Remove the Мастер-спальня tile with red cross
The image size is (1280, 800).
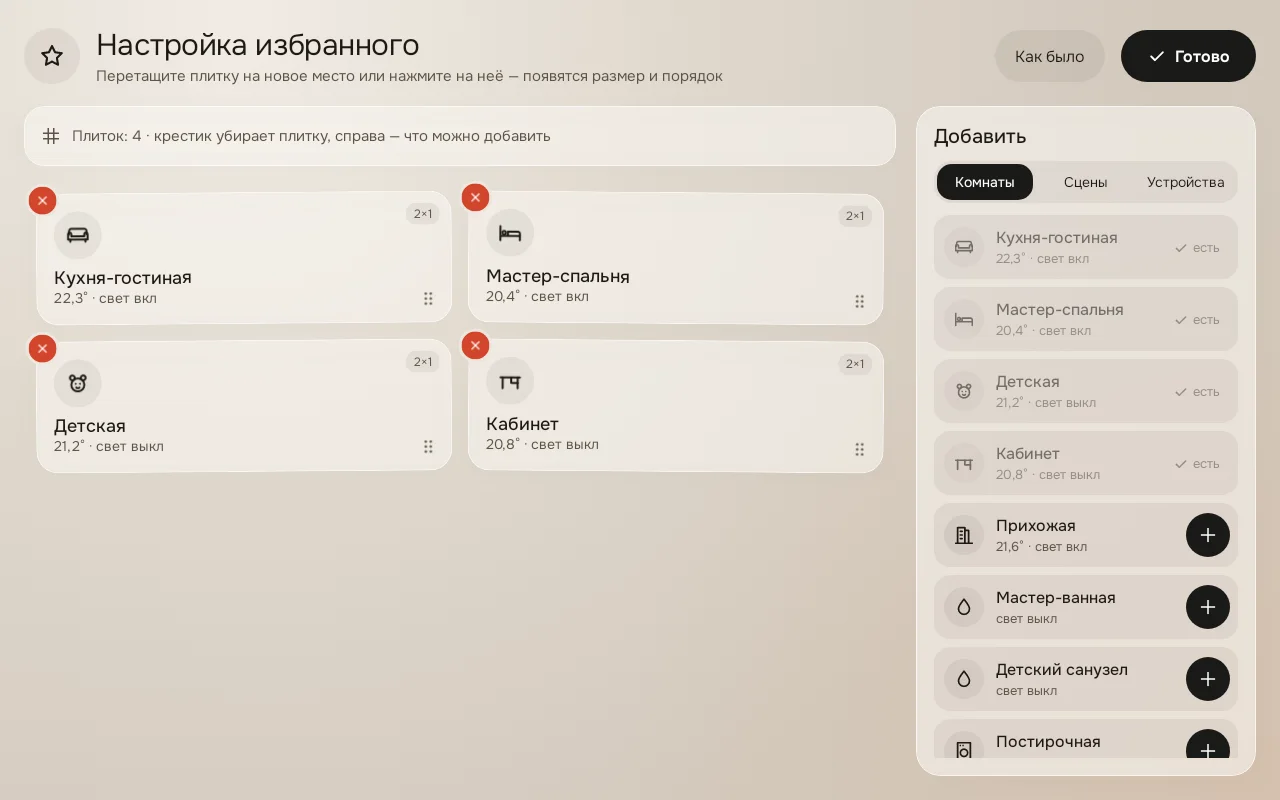pos(475,198)
